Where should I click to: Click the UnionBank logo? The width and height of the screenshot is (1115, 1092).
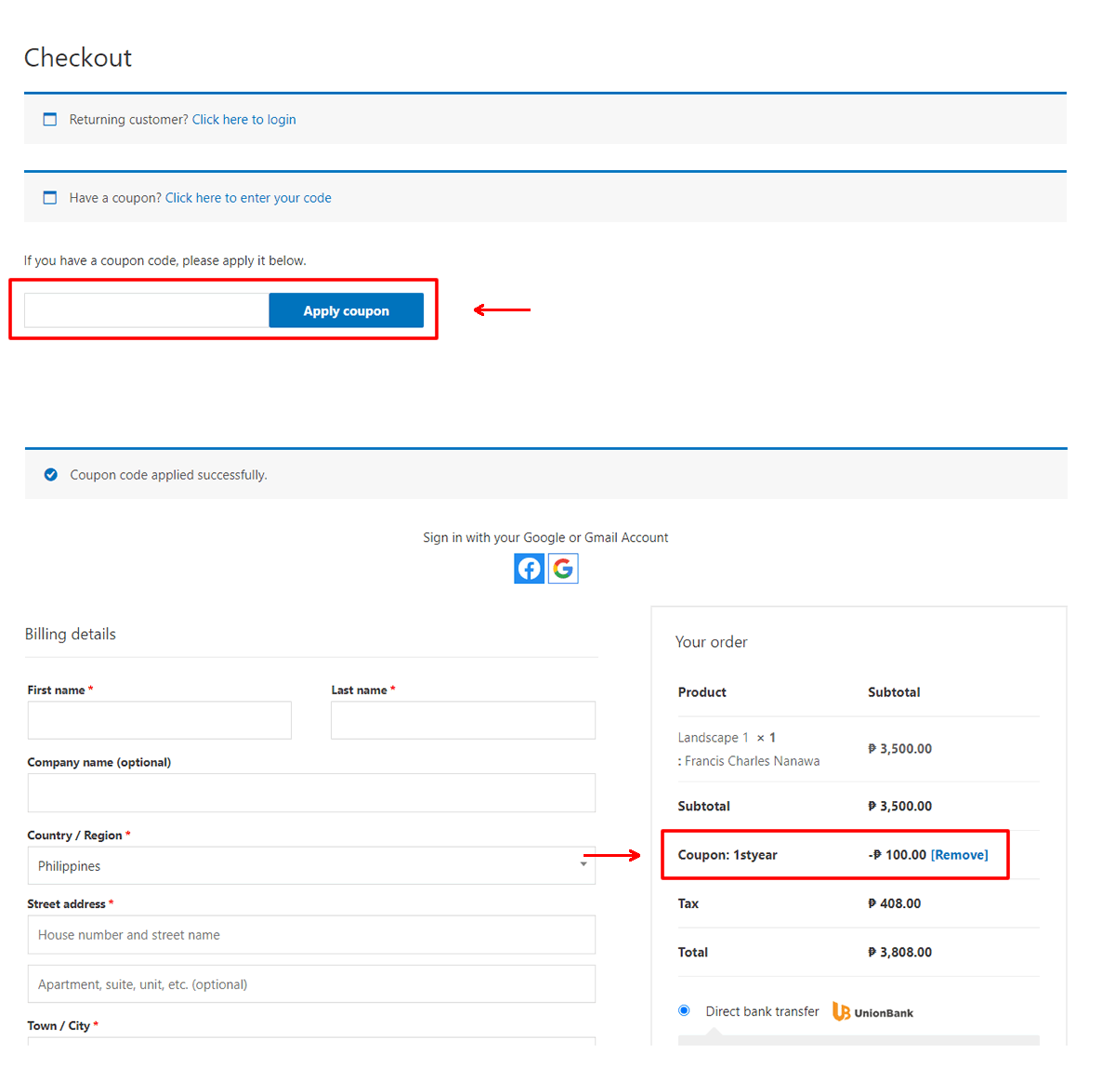tap(872, 1012)
